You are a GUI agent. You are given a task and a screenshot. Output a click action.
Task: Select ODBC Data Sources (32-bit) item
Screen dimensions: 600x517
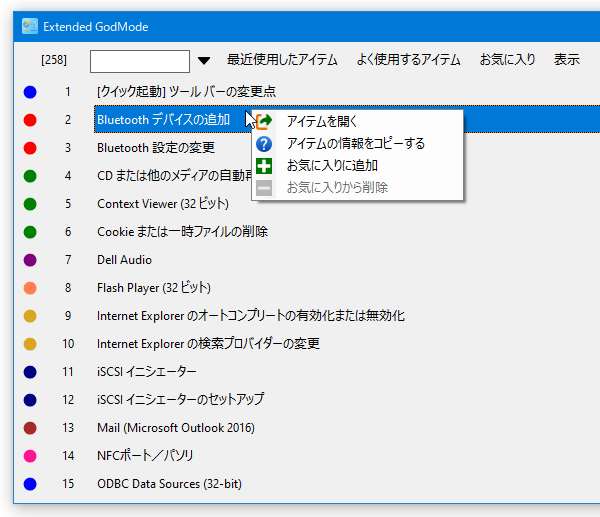click(170, 484)
